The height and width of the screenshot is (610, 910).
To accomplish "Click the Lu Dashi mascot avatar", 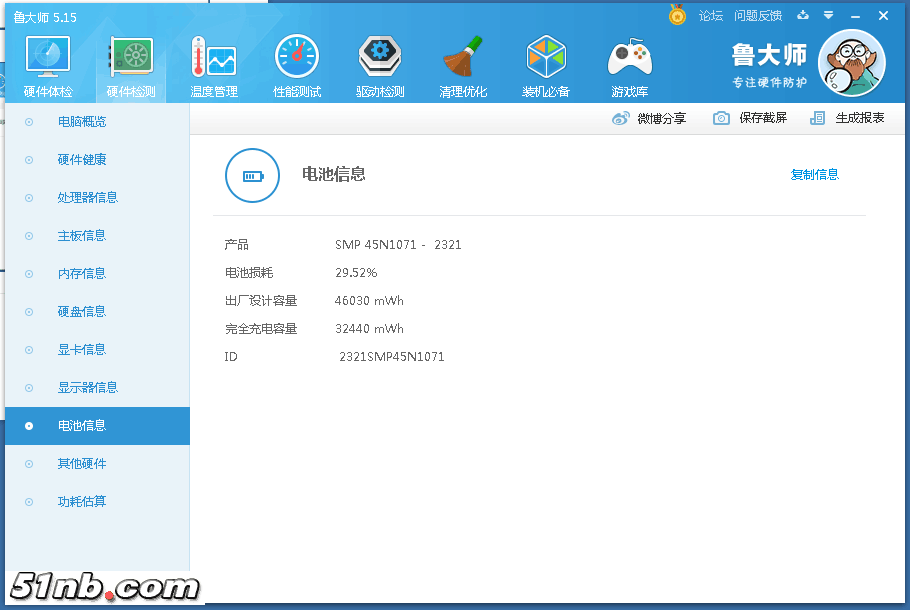I will coord(851,63).
